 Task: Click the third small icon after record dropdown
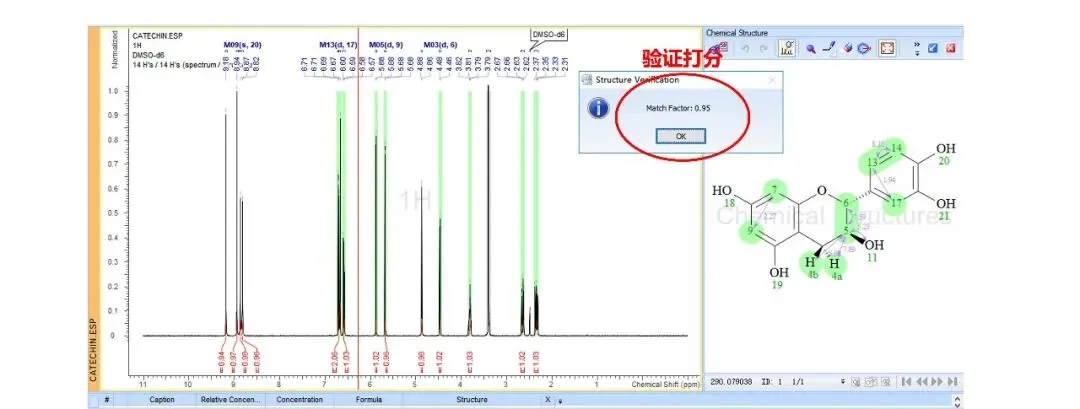pos(885,381)
